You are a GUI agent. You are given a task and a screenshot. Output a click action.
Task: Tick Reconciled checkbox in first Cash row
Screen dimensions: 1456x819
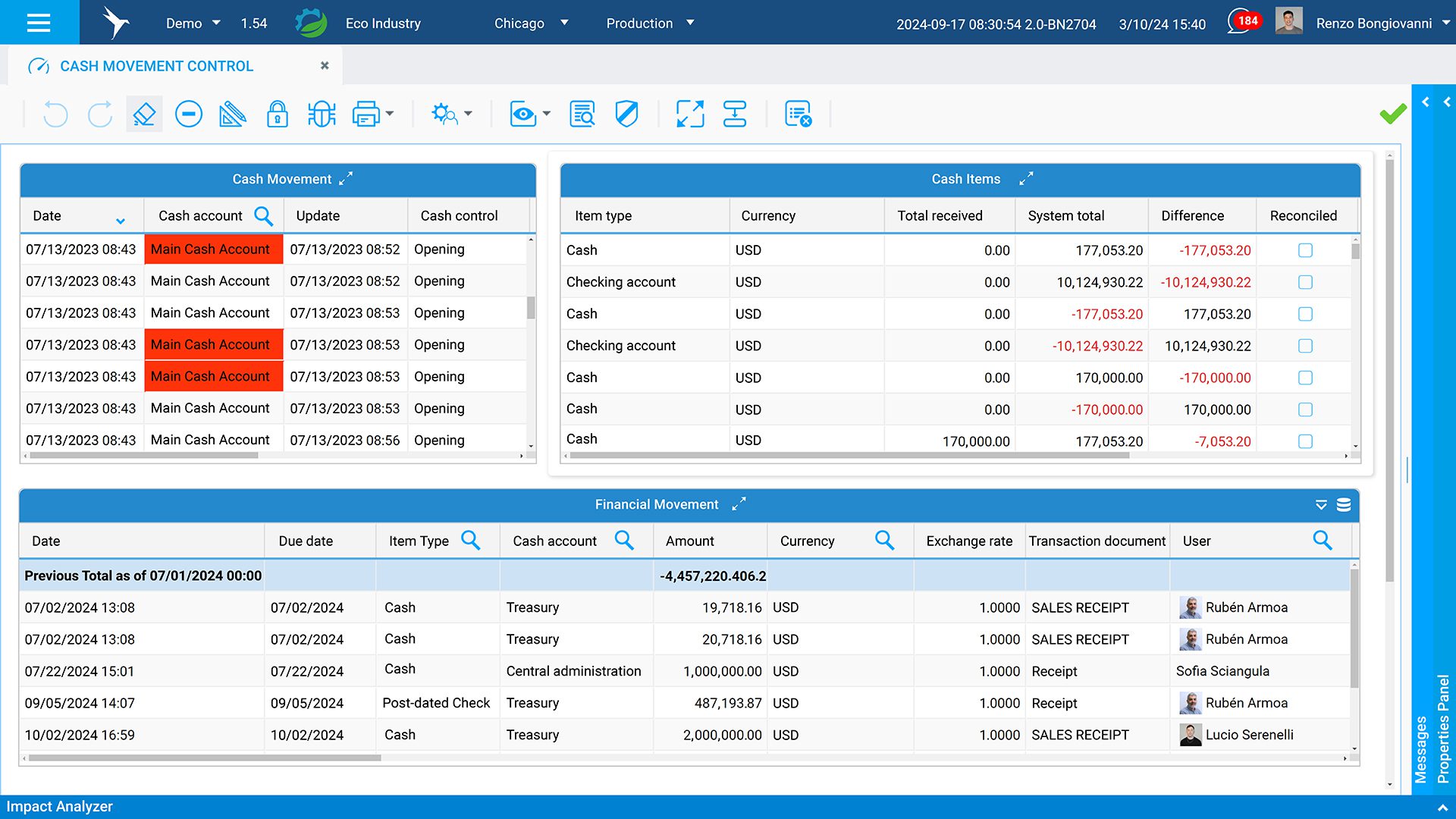[1305, 250]
